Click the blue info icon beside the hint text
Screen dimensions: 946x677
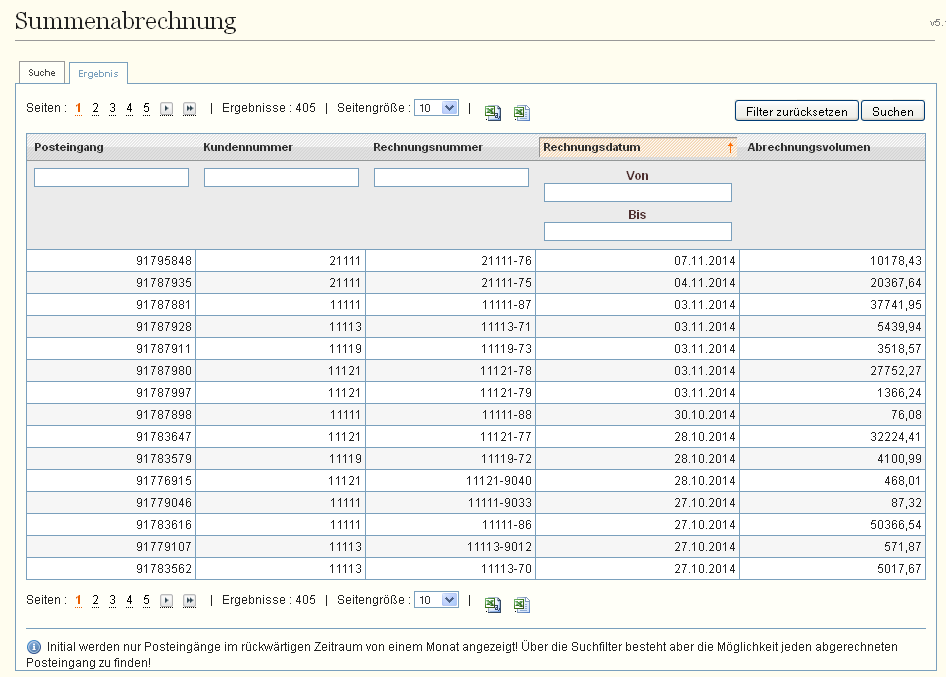coord(34,647)
